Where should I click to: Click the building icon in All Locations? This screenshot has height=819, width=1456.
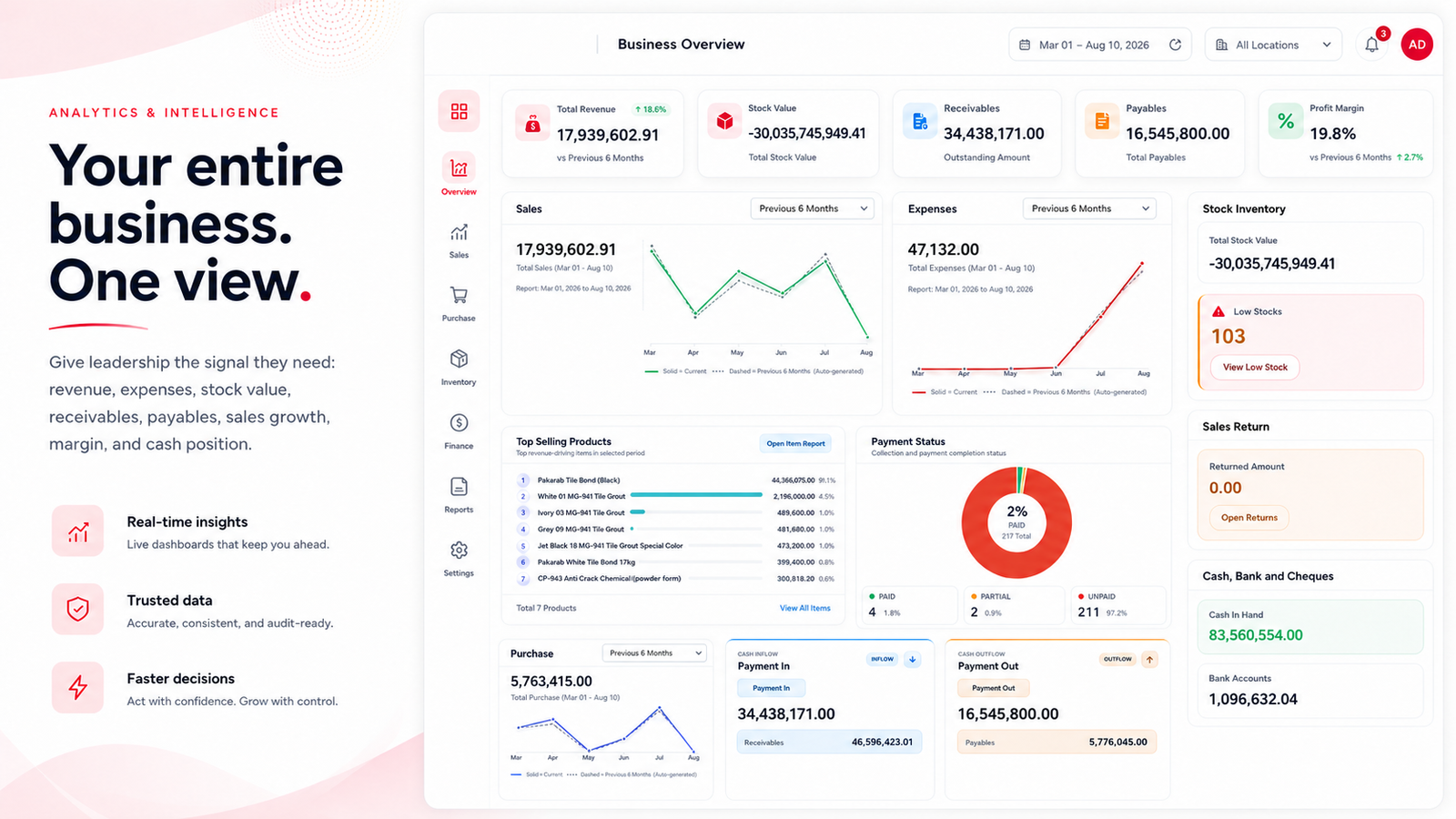1222,45
